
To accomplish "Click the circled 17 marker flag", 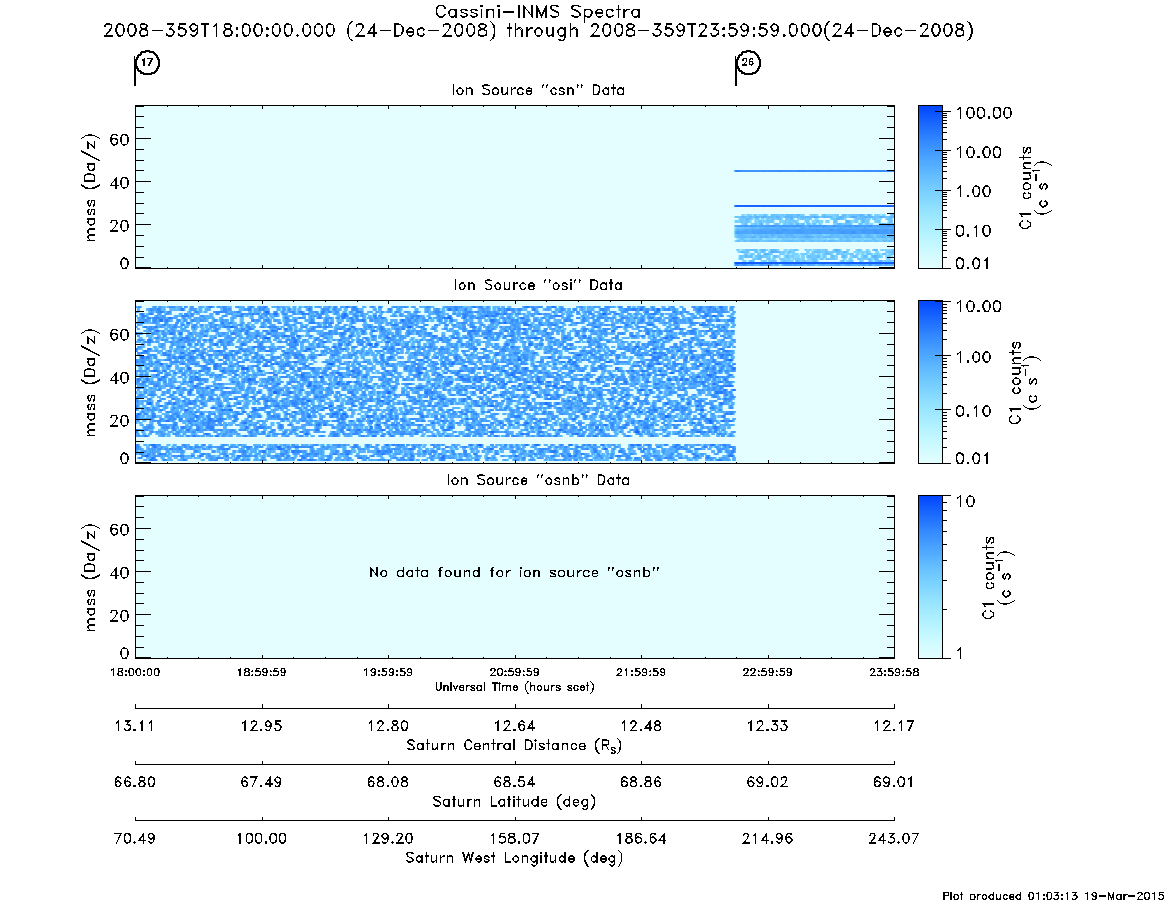I will pyautogui.click(x=148, y=62).
